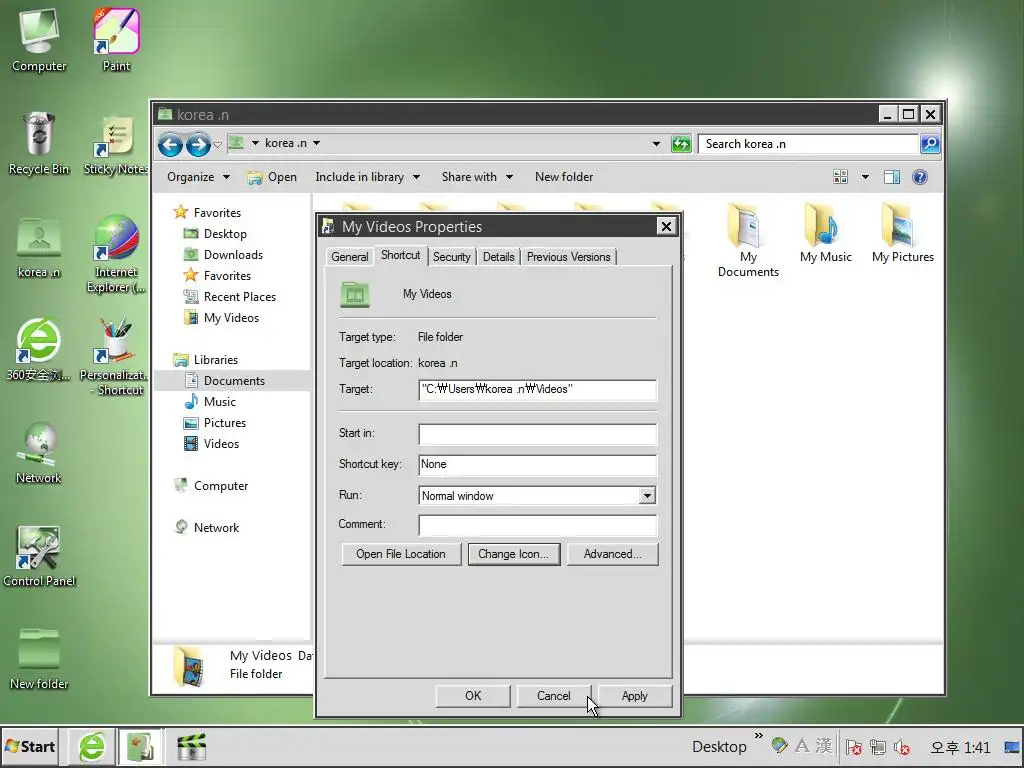Open the Start menu
The height and width of the screenshot is (768, 1024).
(30, 746)
